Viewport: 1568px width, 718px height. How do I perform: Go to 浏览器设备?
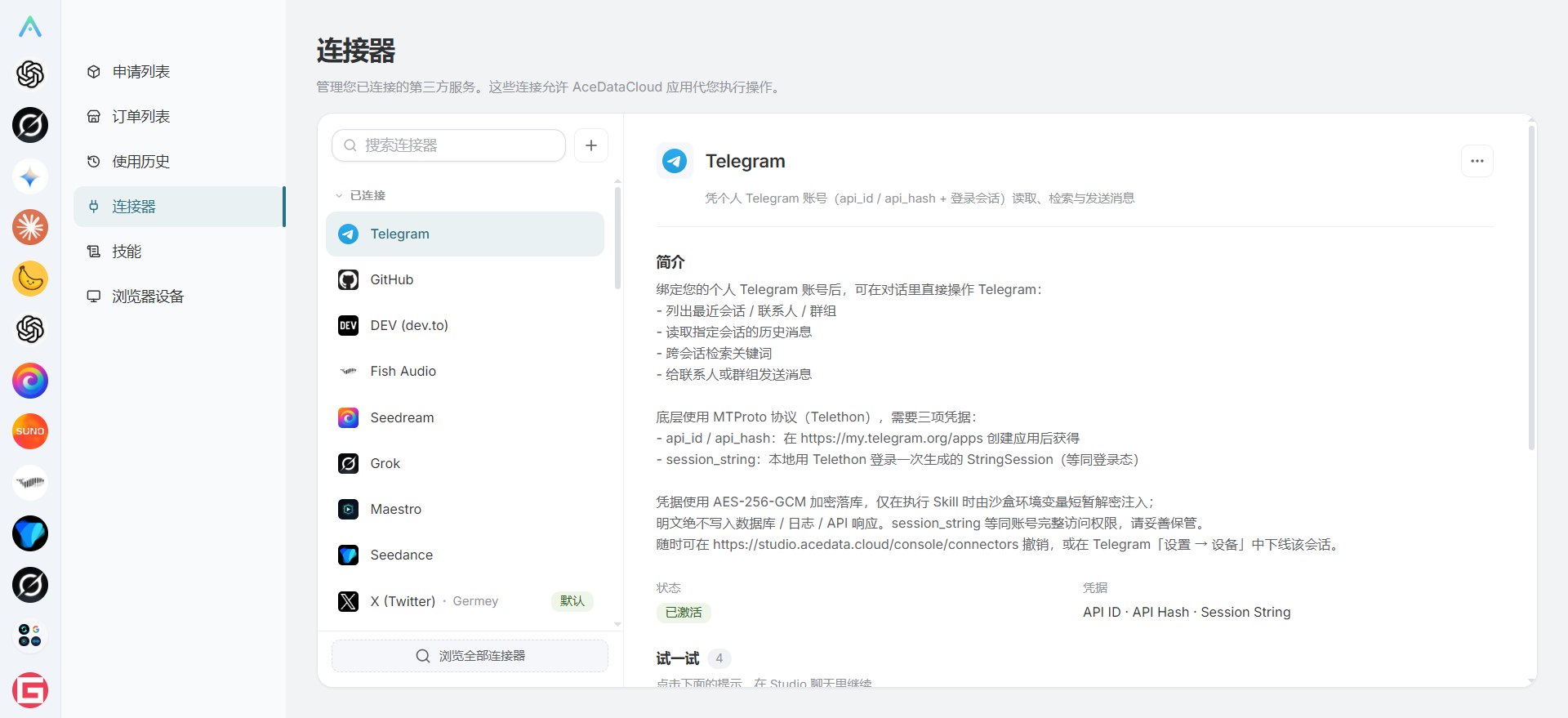point(179,297)
